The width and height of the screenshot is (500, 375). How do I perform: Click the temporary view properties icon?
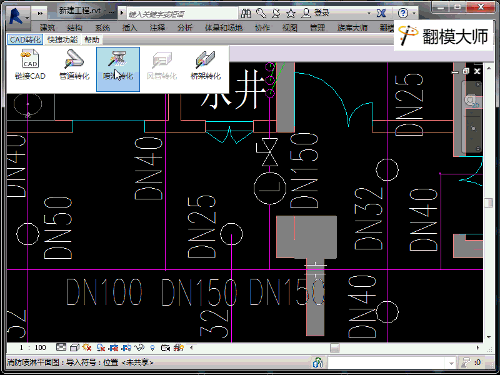coord(165,348)
